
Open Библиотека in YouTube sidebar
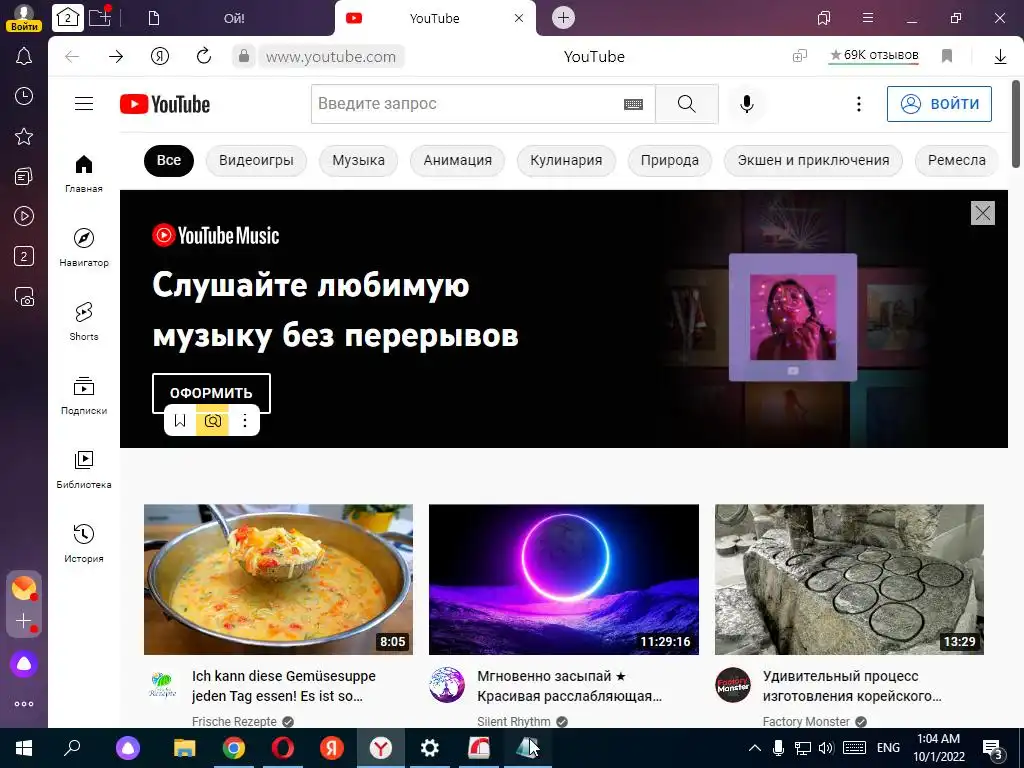(x=84, y=470)
